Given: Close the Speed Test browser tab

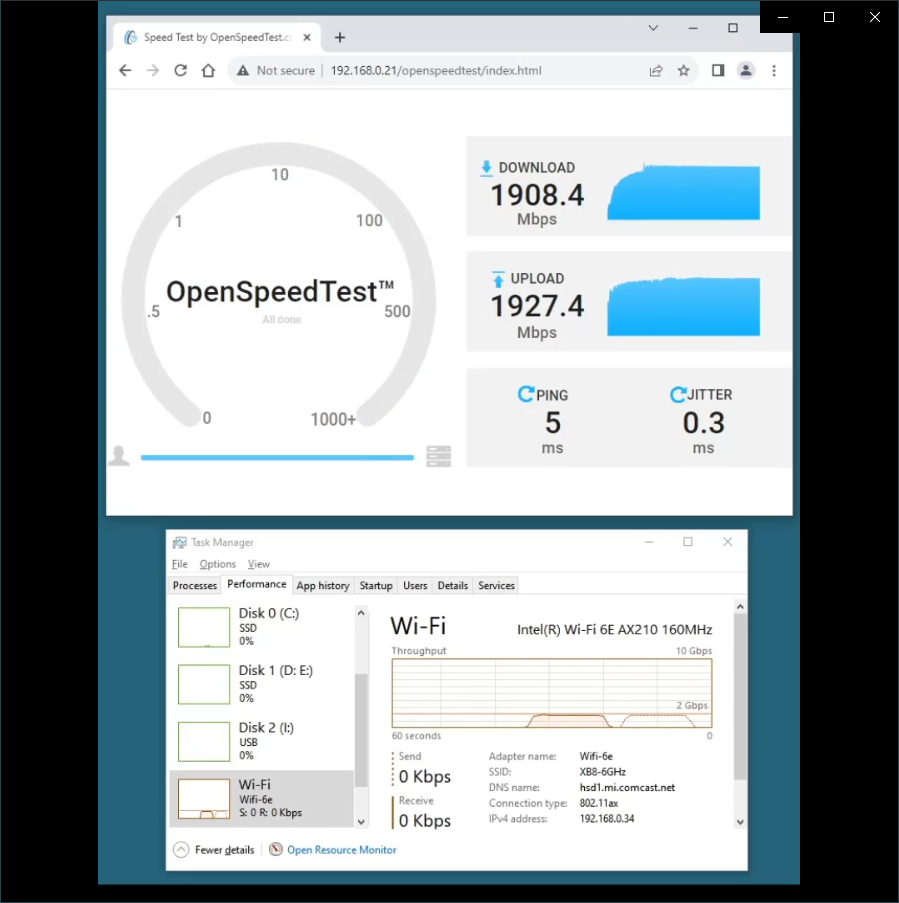Looking at the screenshot, I should pos(307,37).
